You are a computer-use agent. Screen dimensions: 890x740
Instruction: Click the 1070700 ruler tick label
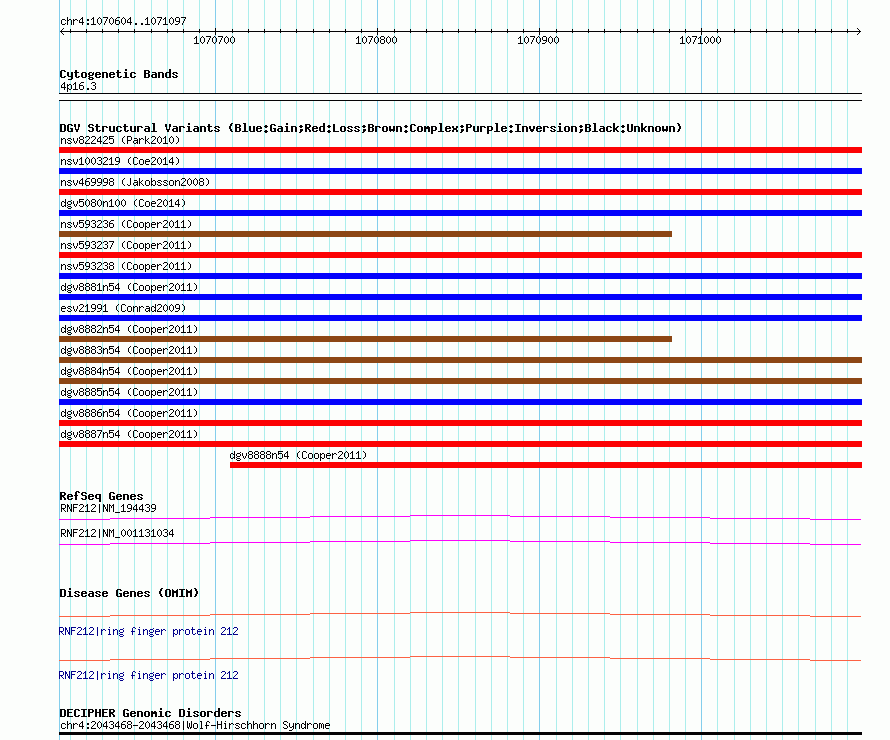point(214,40)
